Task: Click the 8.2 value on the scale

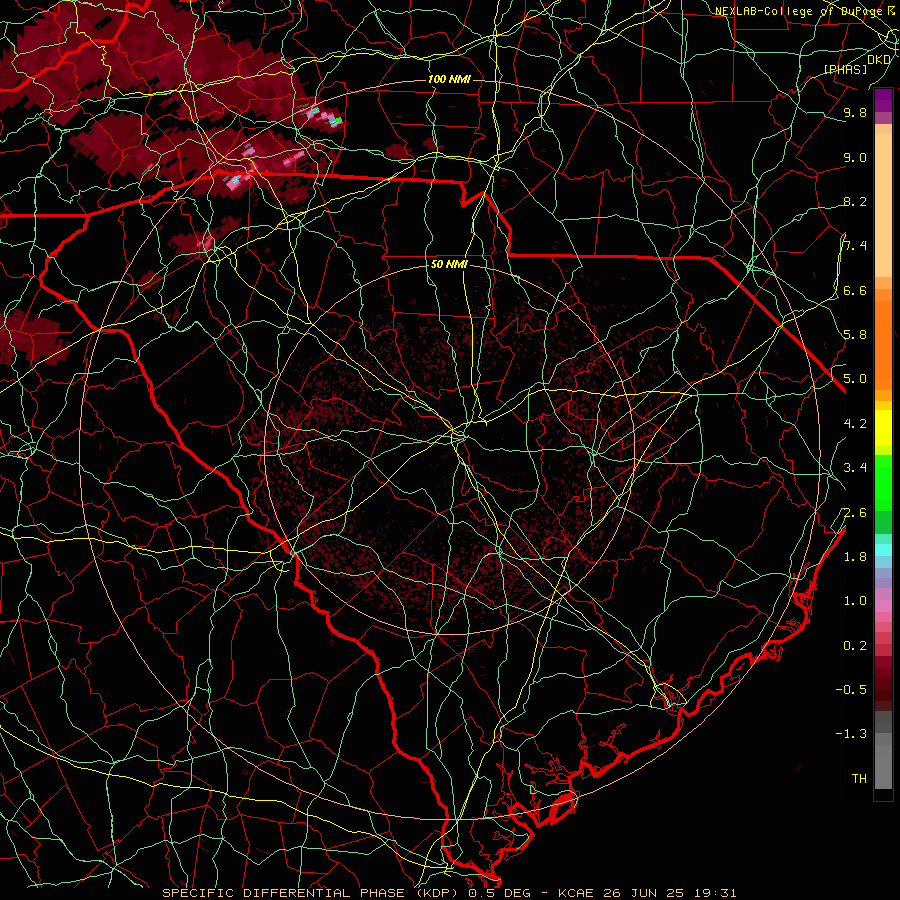Action: [855, 201]
